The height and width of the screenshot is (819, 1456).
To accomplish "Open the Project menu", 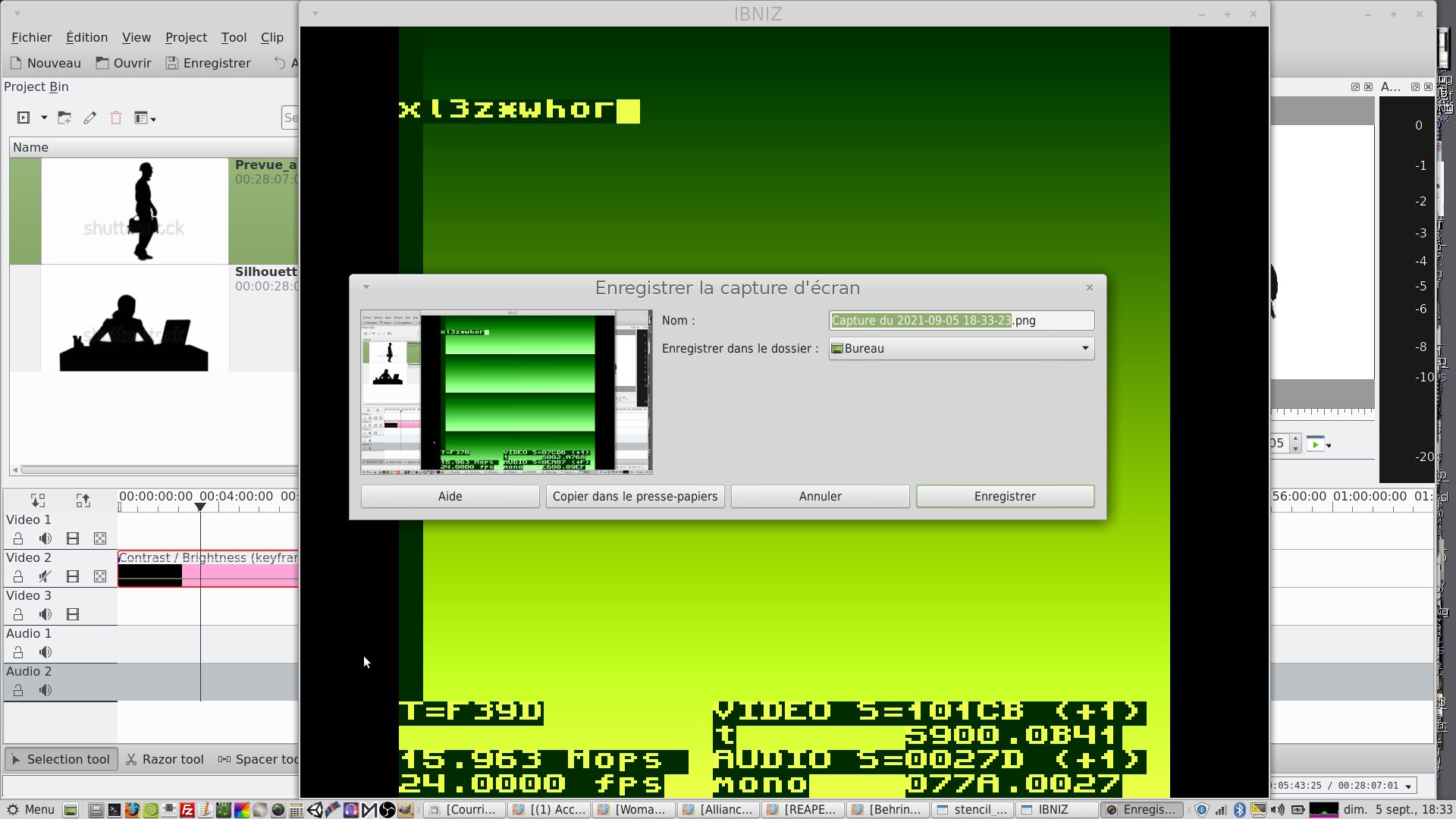I will (x=186, y=37).
